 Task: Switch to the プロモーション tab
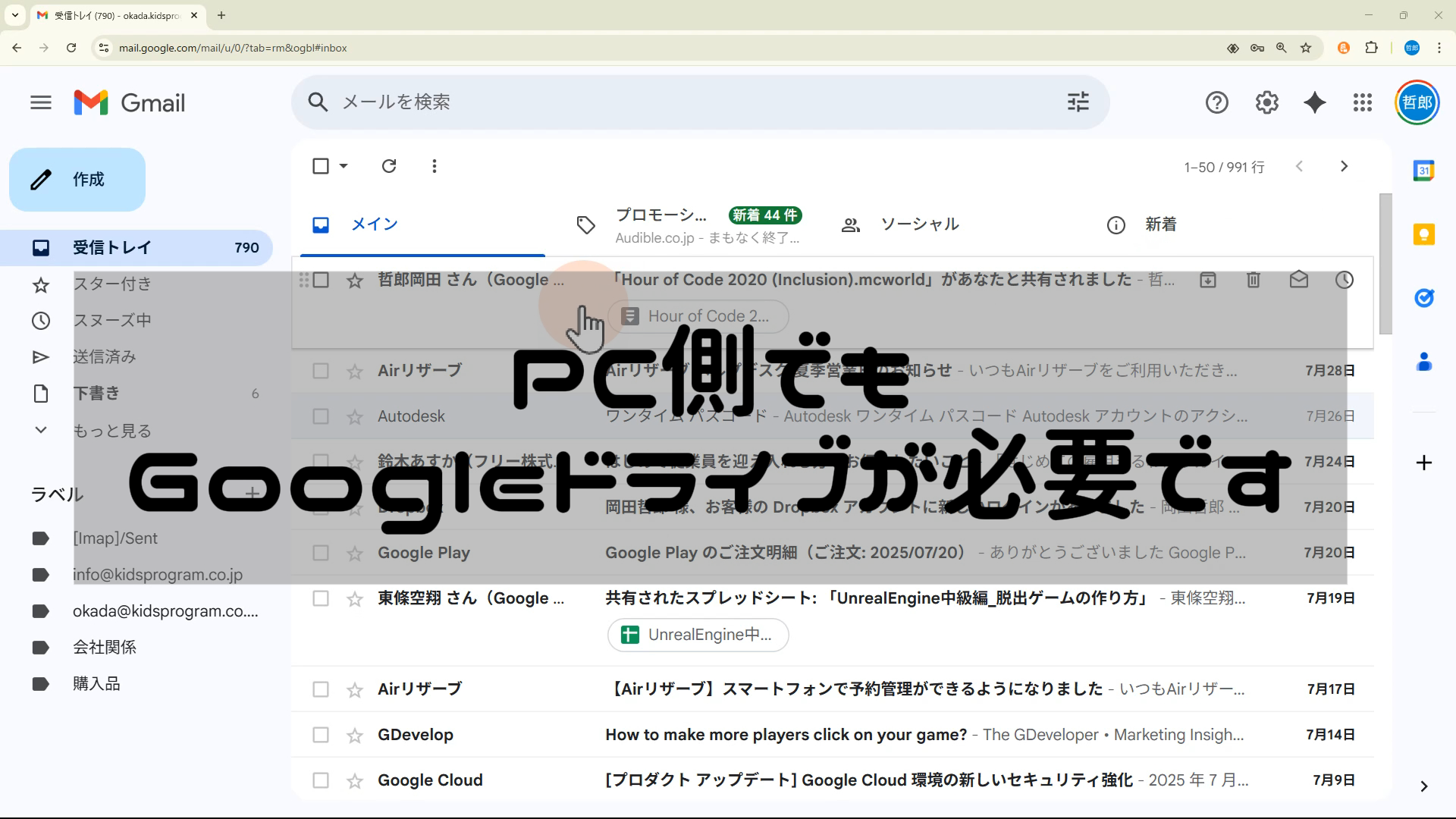661,215
